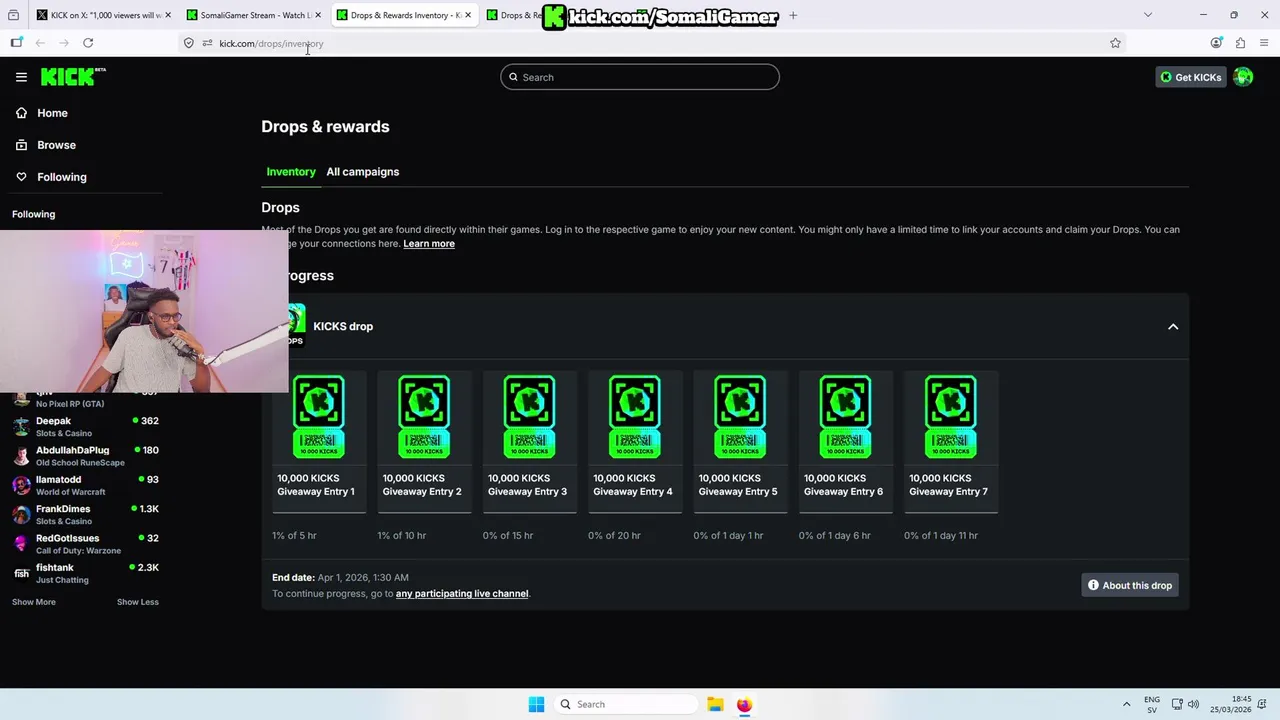
Task: Click the '1% of 10 hr' progress text
Action: coord(402,536)
